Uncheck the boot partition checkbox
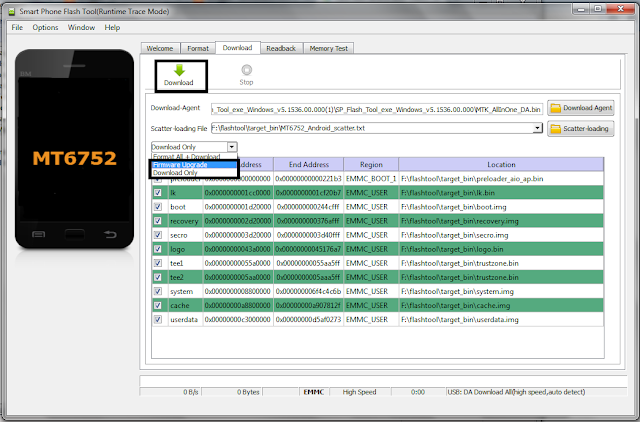The height and width of the screenshot is (422, 640). 158,207
